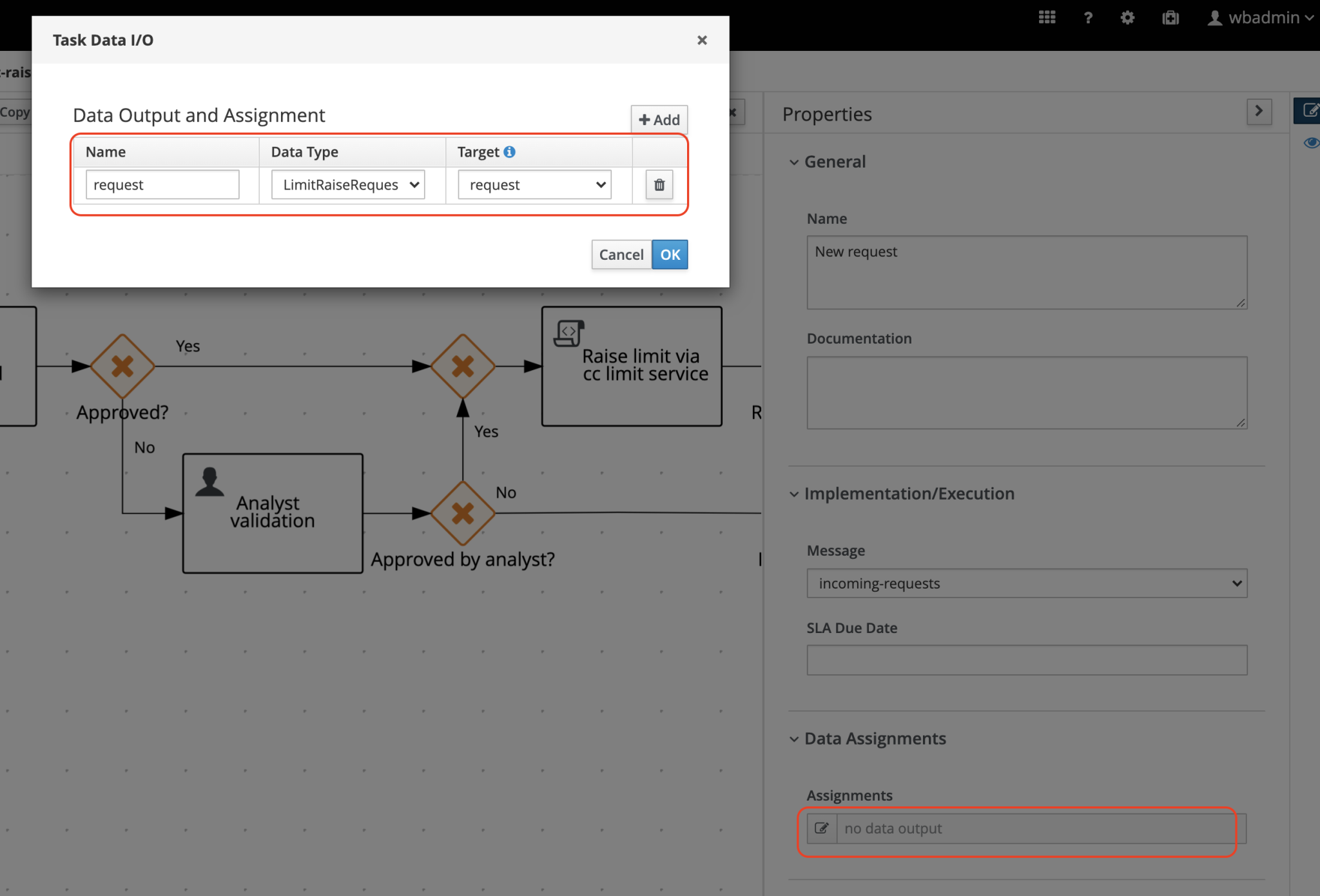Select the properties edit side icon
The image size is (1320, 896).
[1309, 110]
